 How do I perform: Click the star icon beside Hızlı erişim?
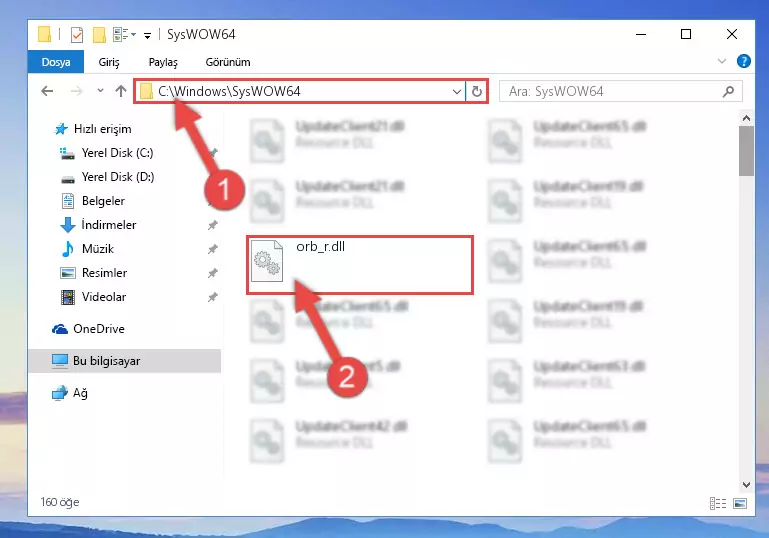tap(61, 129)
